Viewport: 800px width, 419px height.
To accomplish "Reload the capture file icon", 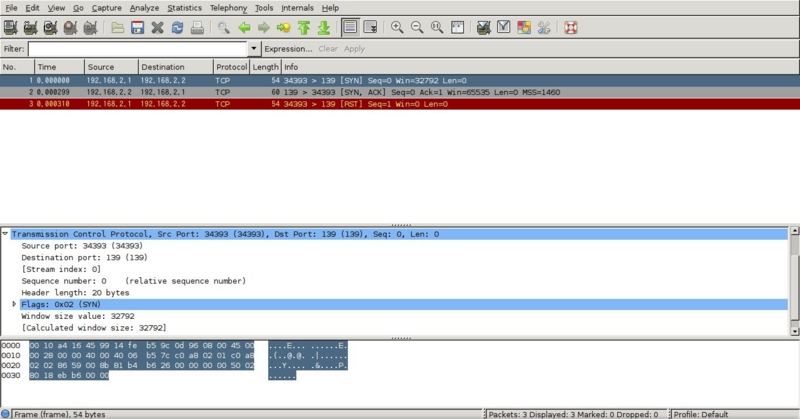I will click(x=177, y=28).
